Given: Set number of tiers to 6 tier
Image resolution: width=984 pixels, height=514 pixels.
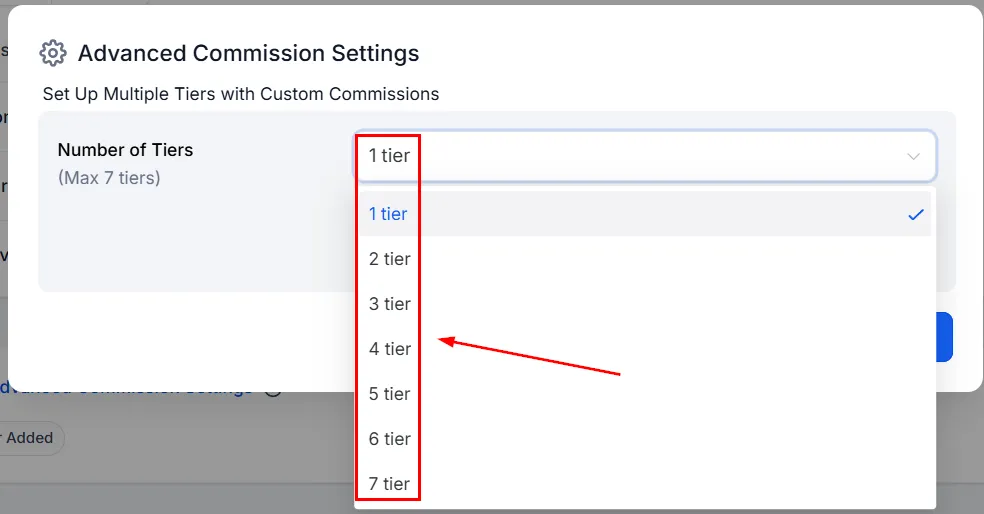Looking at the screenshot, I should (644, 439).
